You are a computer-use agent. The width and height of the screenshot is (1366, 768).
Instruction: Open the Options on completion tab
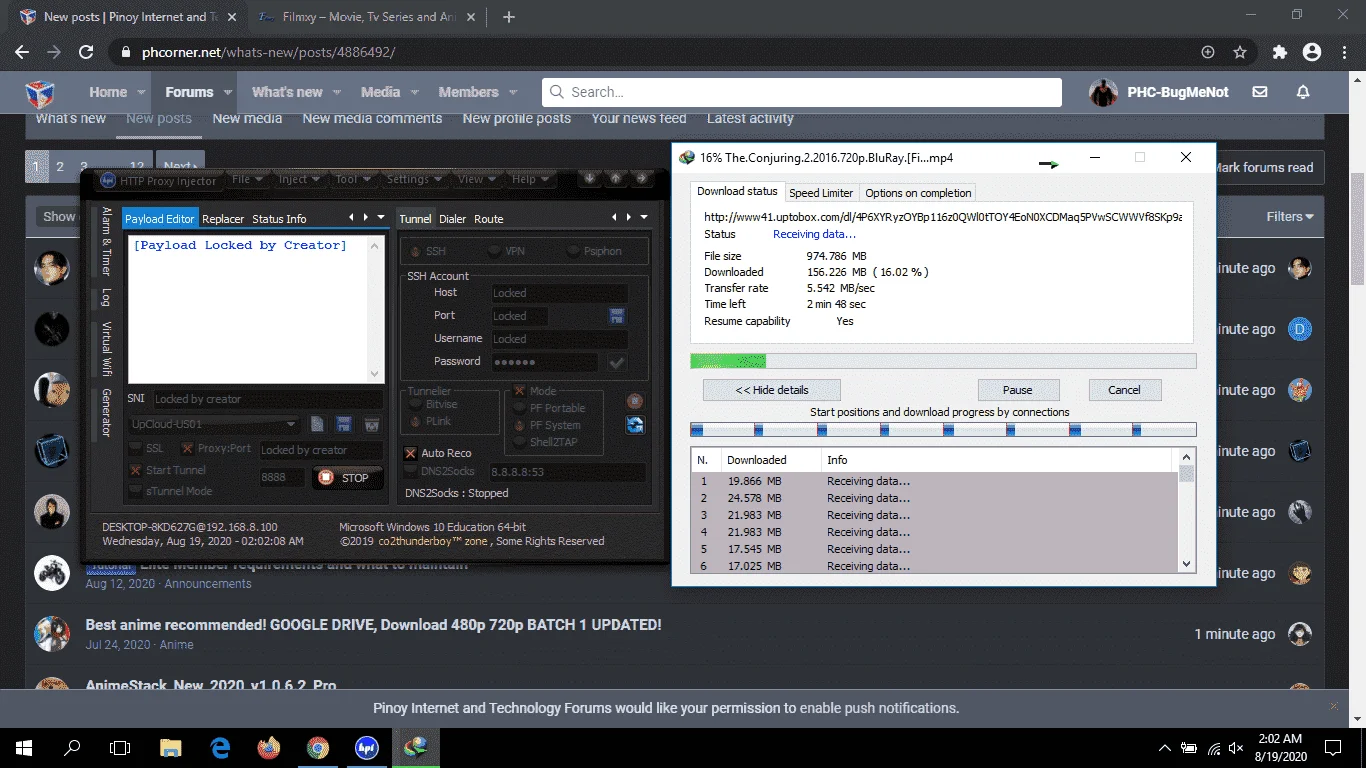(x=918, y=193)
